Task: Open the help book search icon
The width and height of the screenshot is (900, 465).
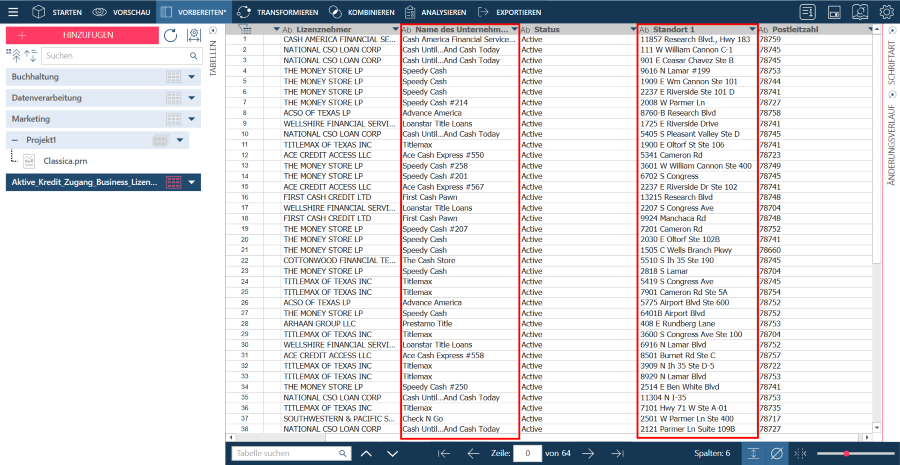Action: pyautogui.click(x=859, y=11)
